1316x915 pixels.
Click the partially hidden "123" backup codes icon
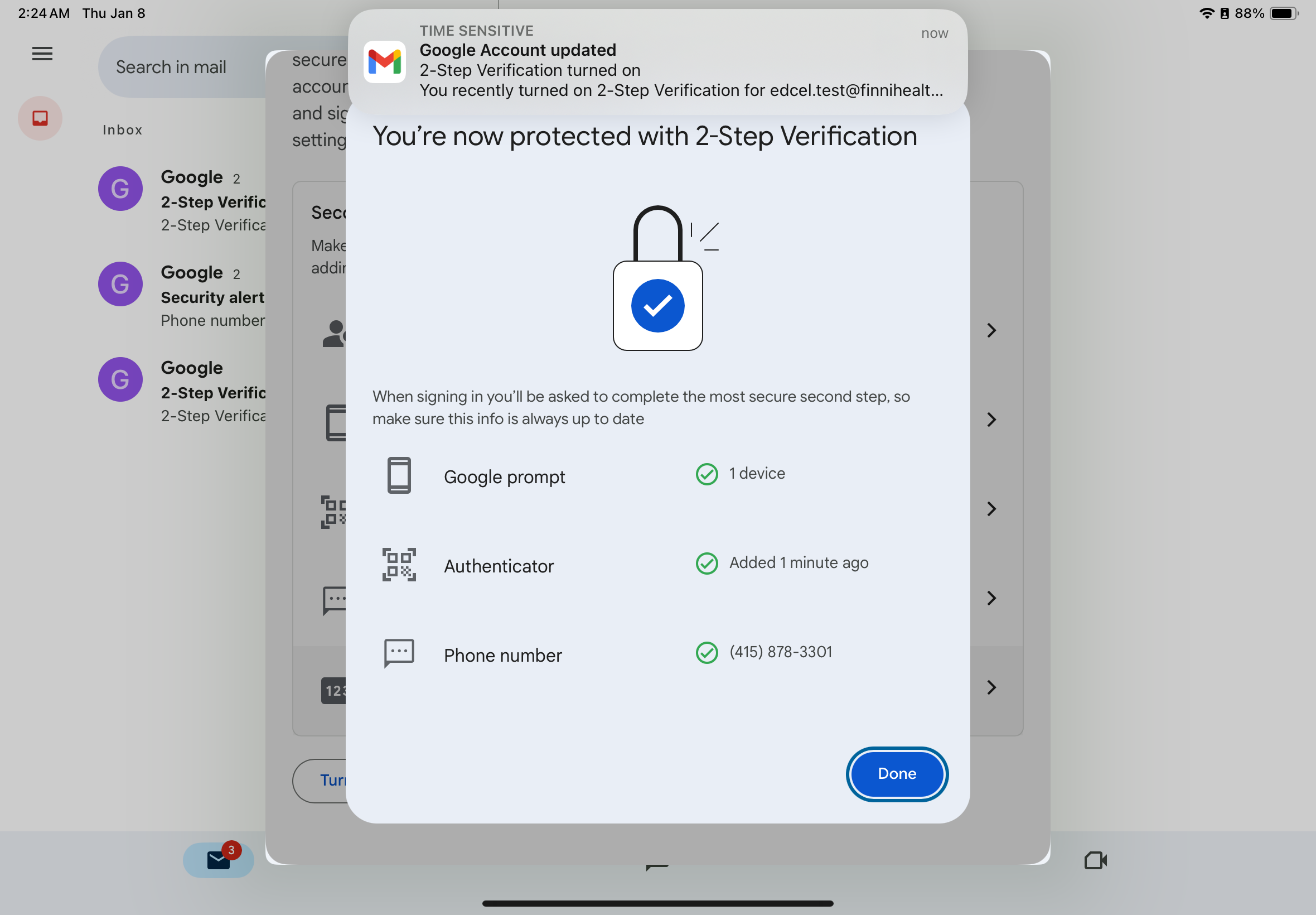(x=333, y=691)
